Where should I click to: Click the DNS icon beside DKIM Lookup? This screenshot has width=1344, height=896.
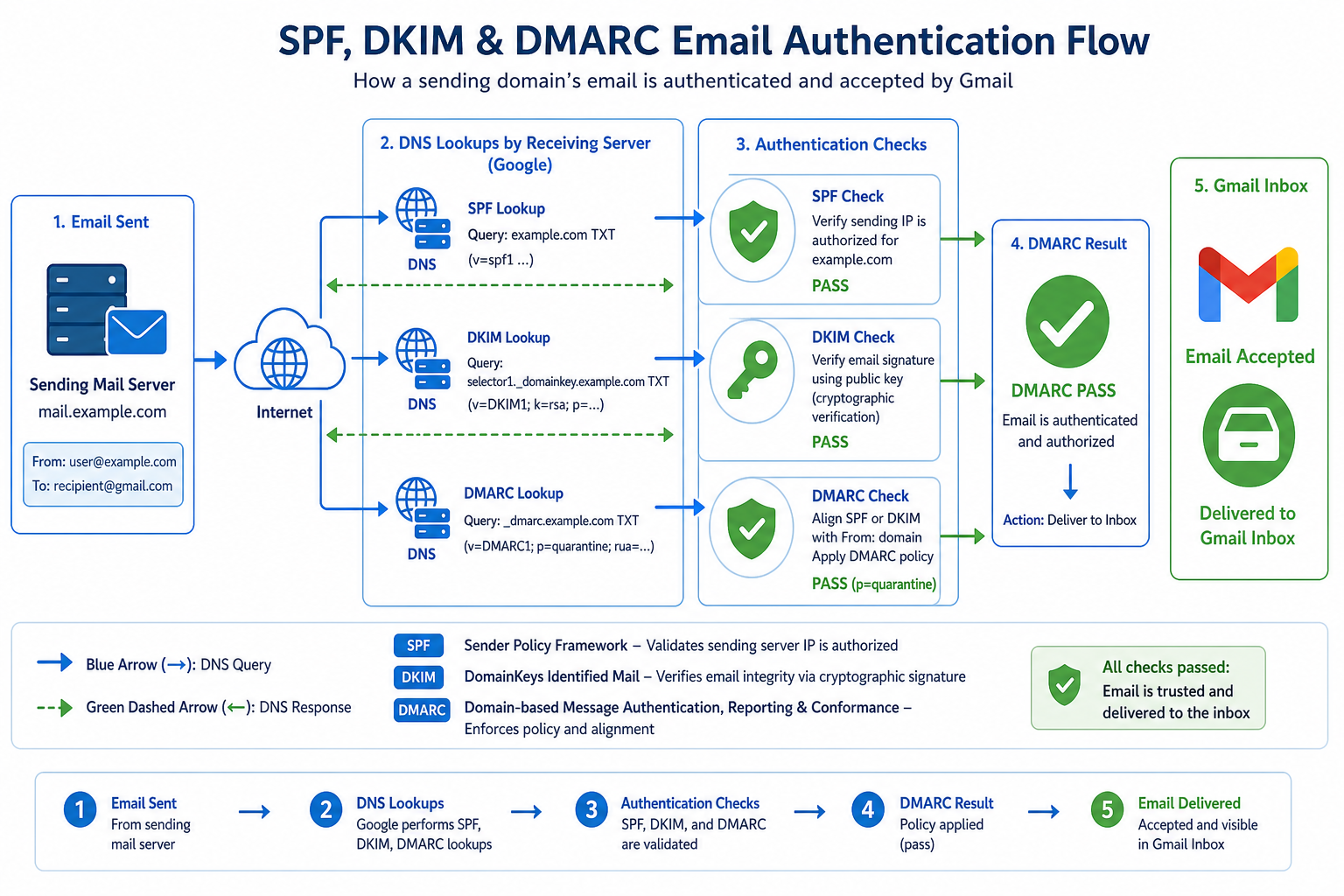point(423,359)
